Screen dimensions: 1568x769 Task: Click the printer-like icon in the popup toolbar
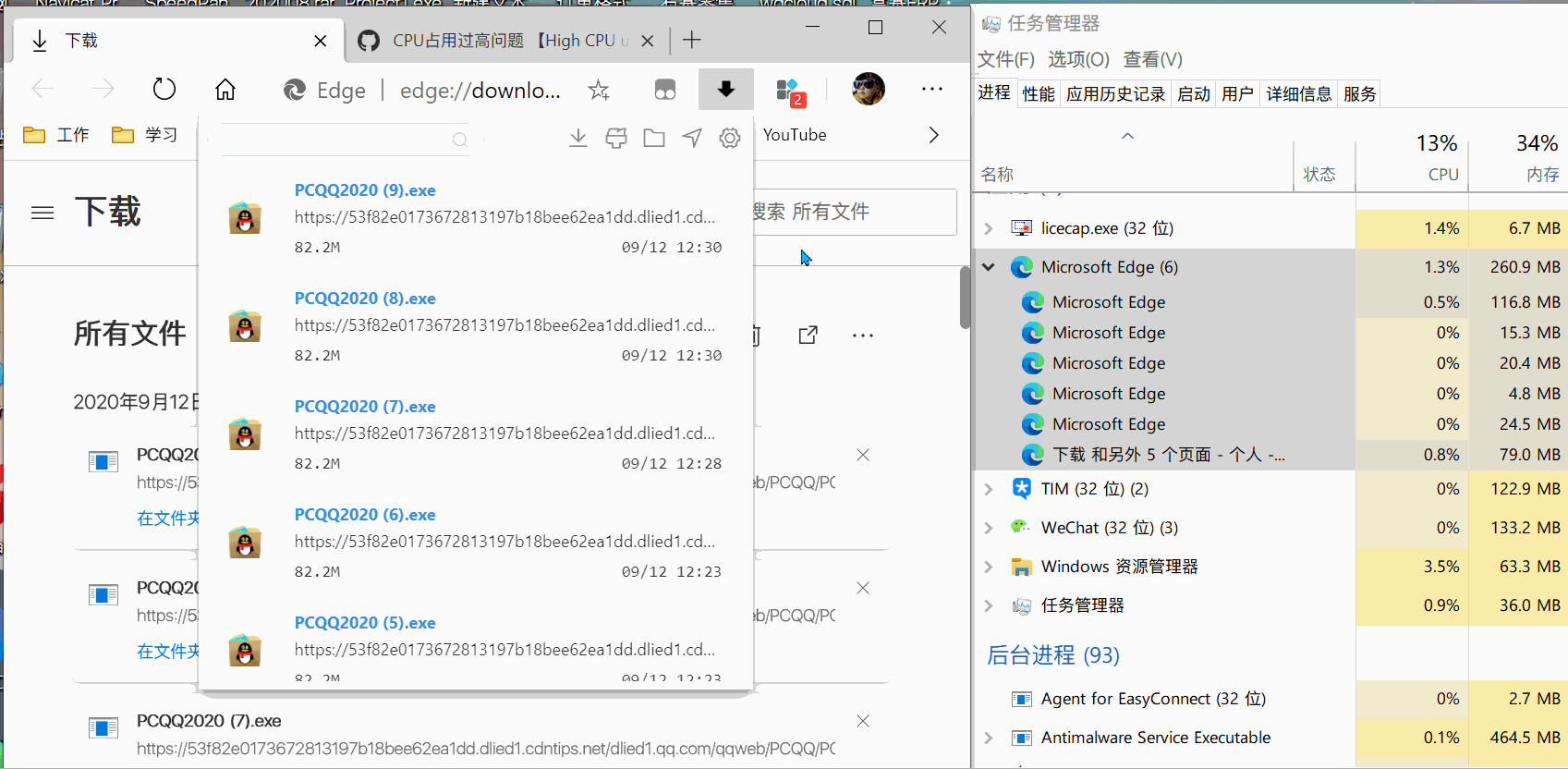tap(616, 139)
